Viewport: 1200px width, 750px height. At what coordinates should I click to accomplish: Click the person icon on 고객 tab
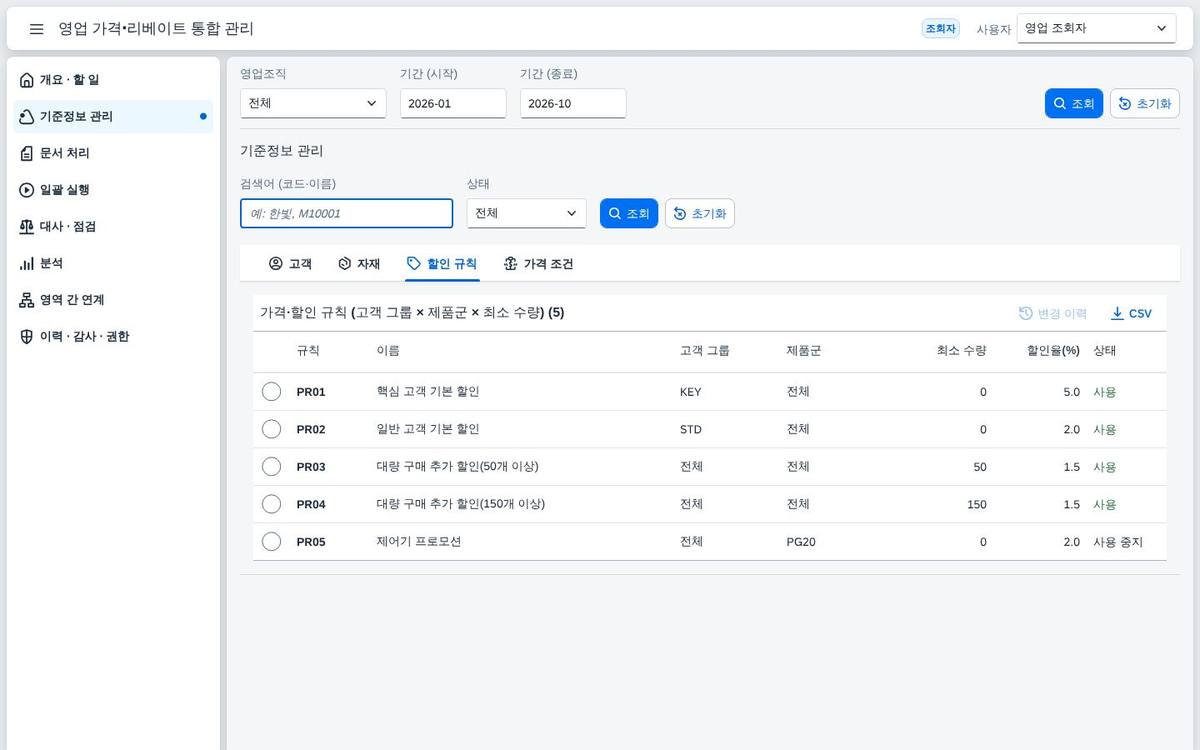276,264
